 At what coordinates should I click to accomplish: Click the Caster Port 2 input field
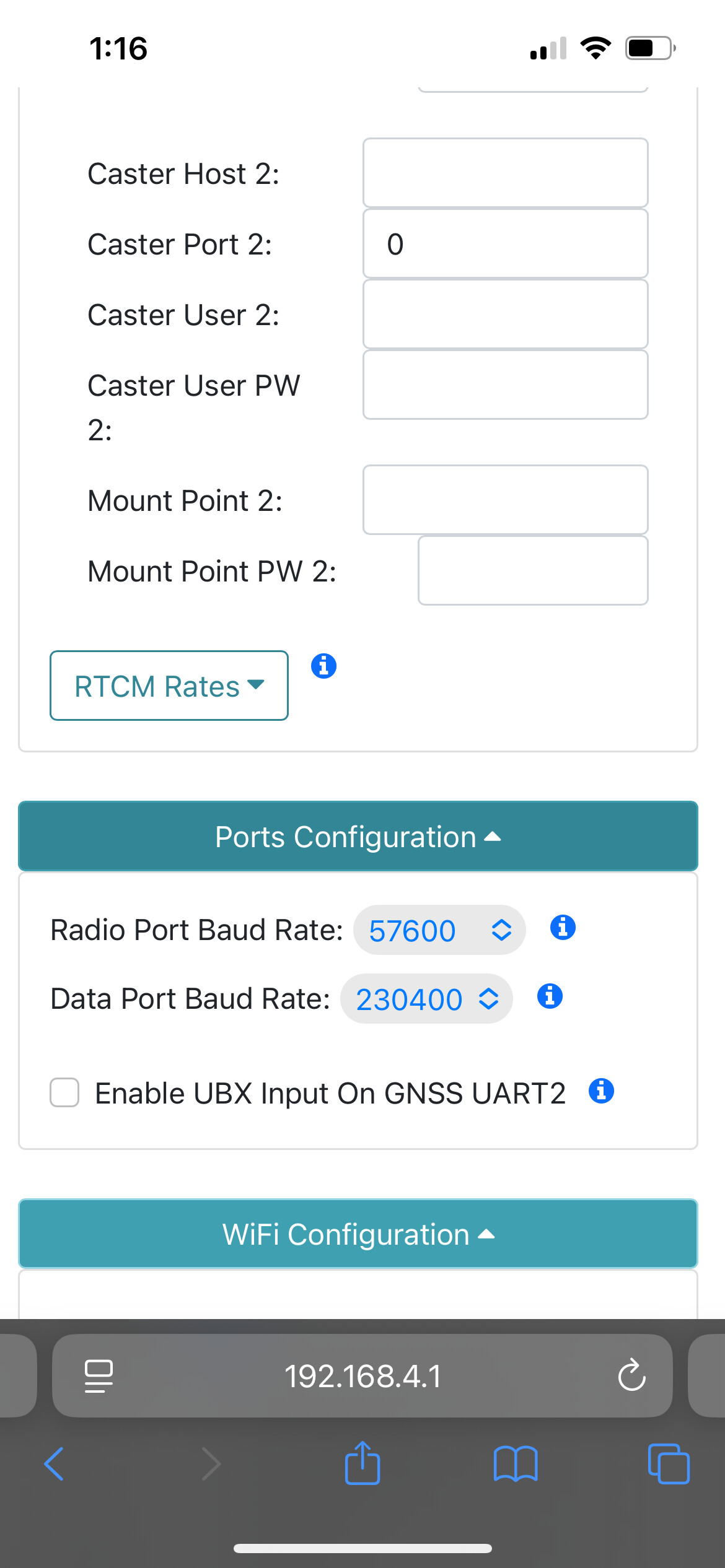pos(505,243)
